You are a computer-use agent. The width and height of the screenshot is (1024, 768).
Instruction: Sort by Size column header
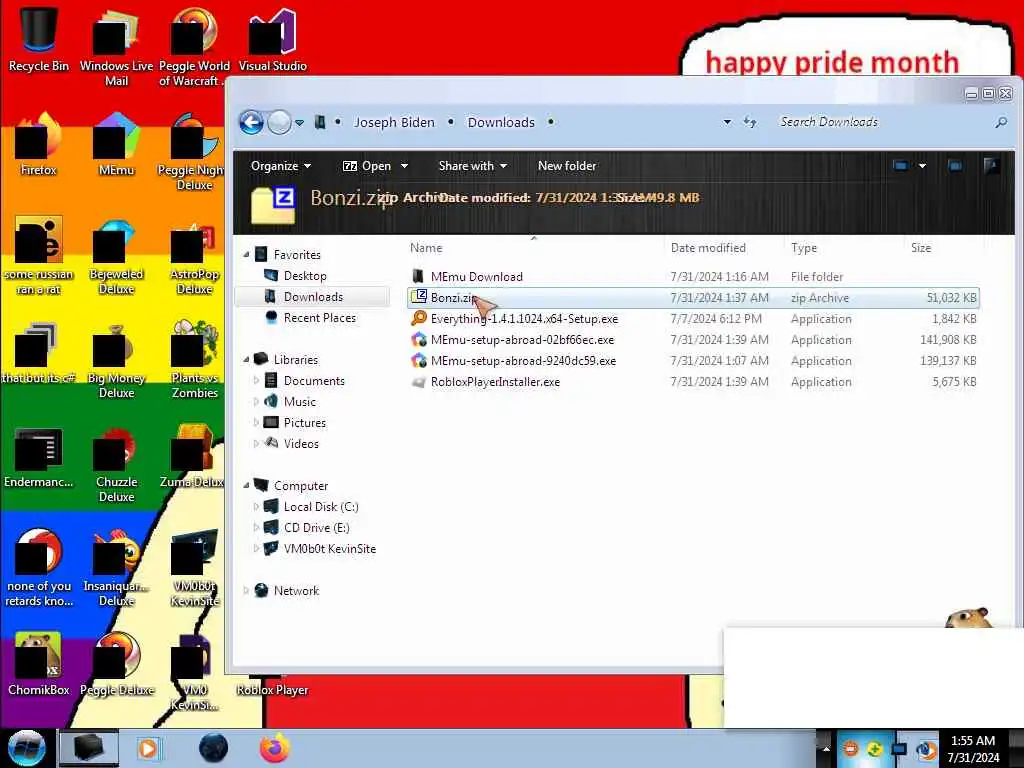[921, 248]
